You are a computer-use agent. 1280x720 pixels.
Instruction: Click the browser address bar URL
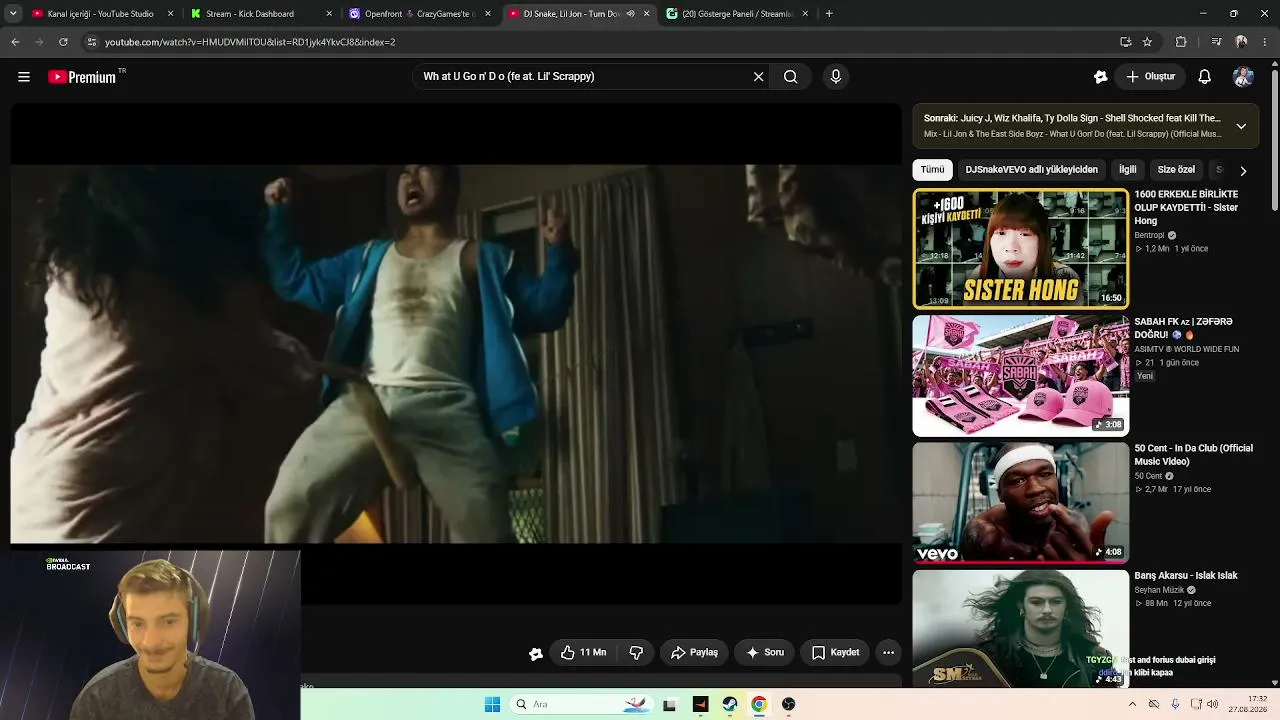[x=250, y=42]
